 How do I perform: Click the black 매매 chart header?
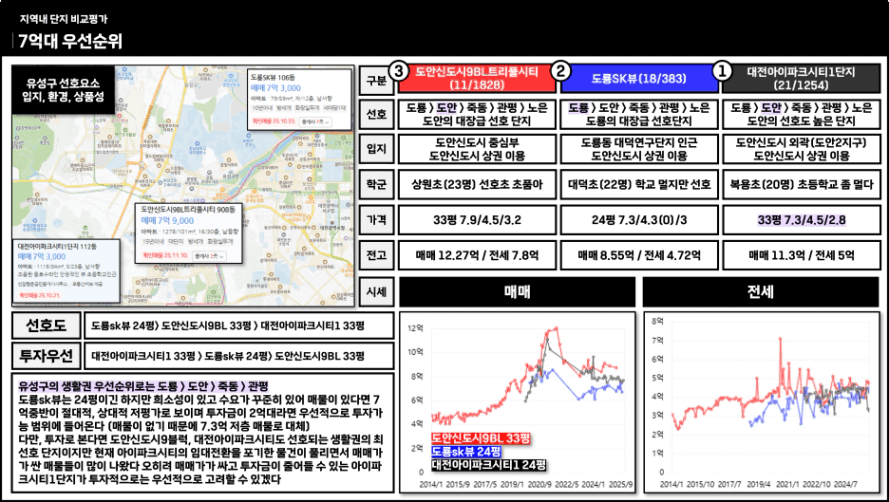[517, 292]
